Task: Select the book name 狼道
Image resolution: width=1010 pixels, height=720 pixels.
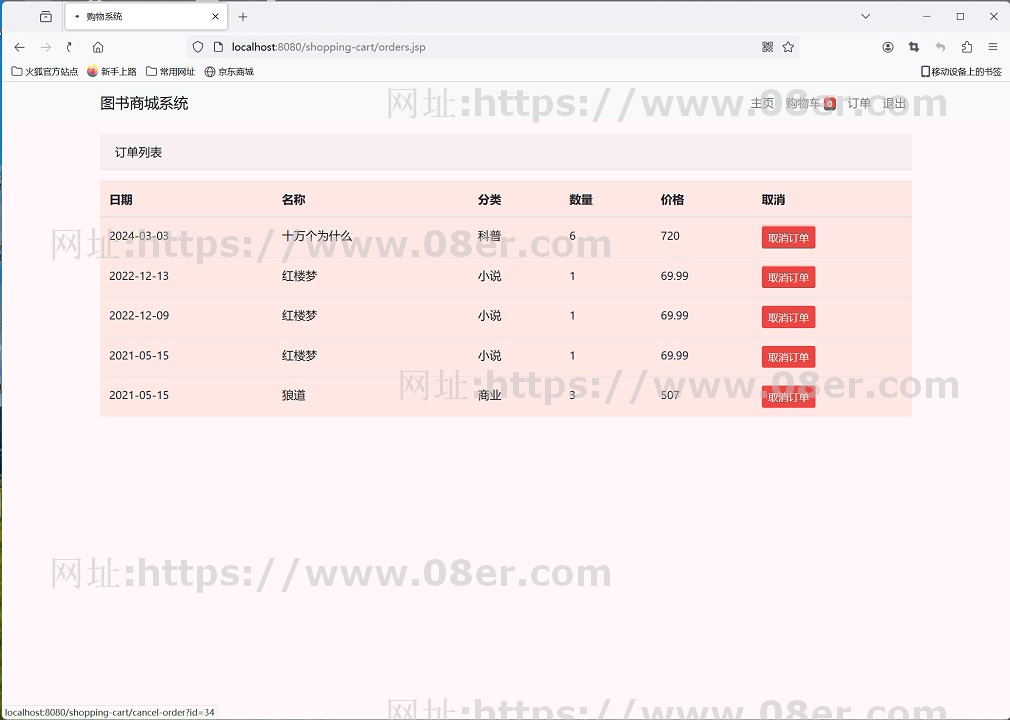Action: 294,395
